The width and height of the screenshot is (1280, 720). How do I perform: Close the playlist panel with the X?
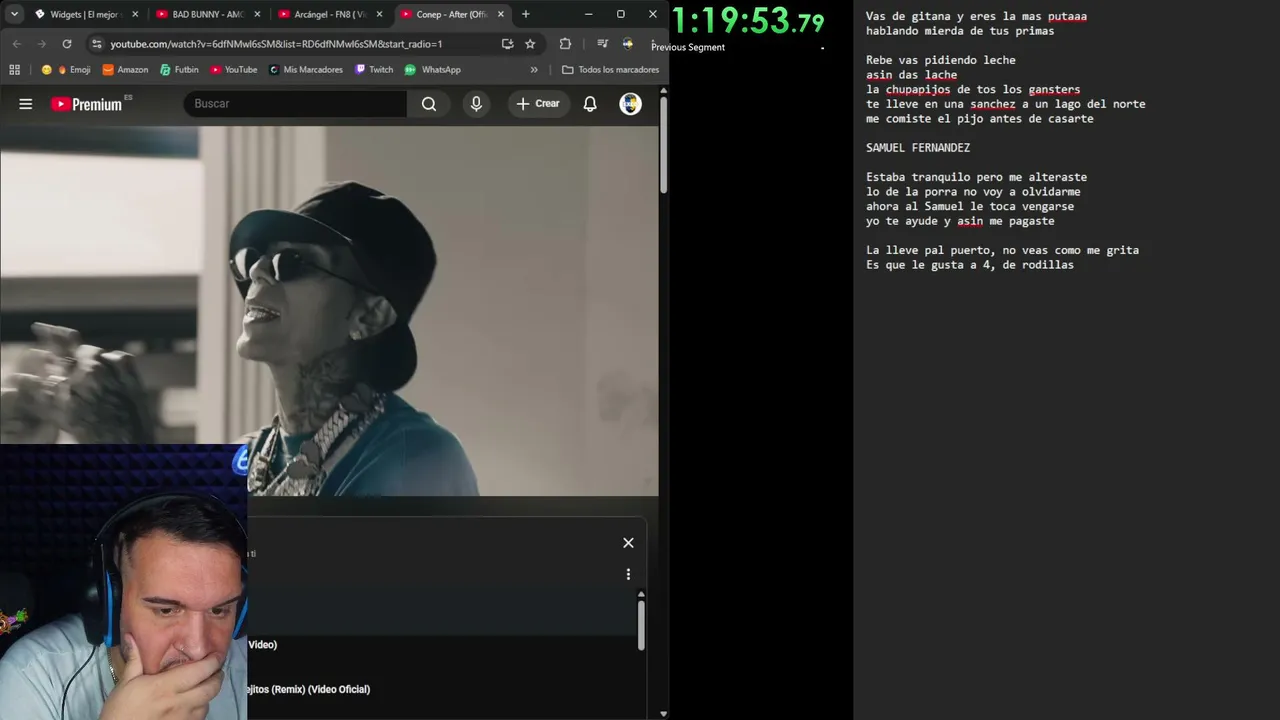coord(628,543)
